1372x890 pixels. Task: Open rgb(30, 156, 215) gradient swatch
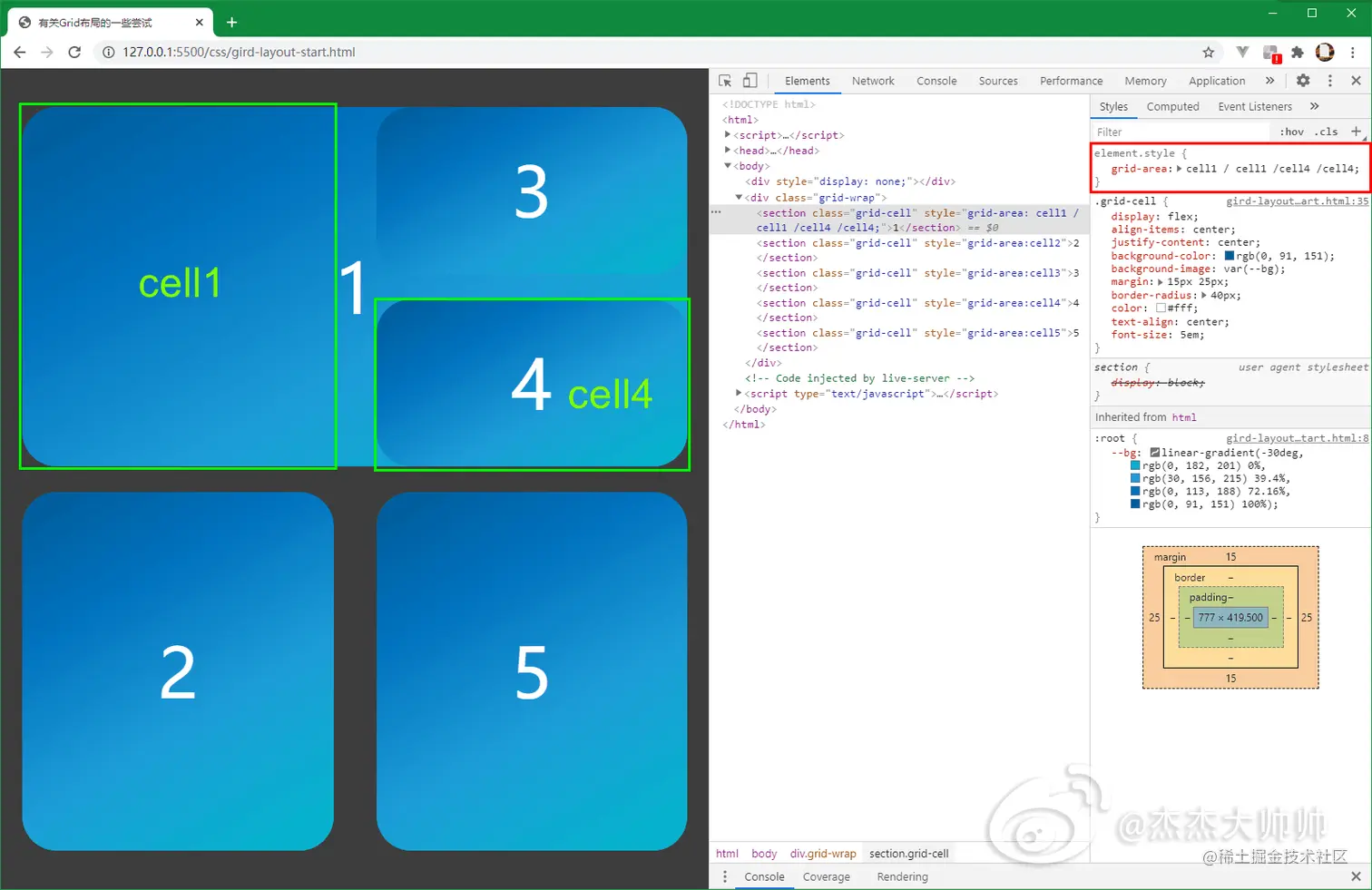click(1135, 478)
